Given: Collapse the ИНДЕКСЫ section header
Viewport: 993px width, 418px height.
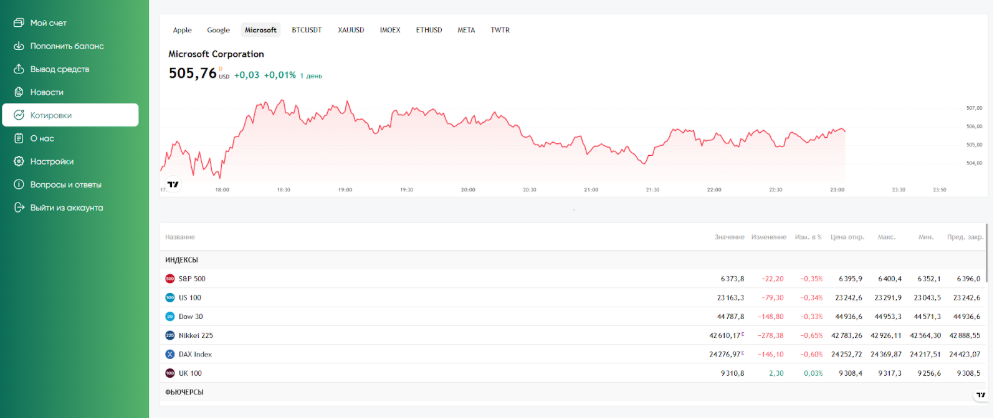Looking at the screenshot, I should (x=182, y=259).
